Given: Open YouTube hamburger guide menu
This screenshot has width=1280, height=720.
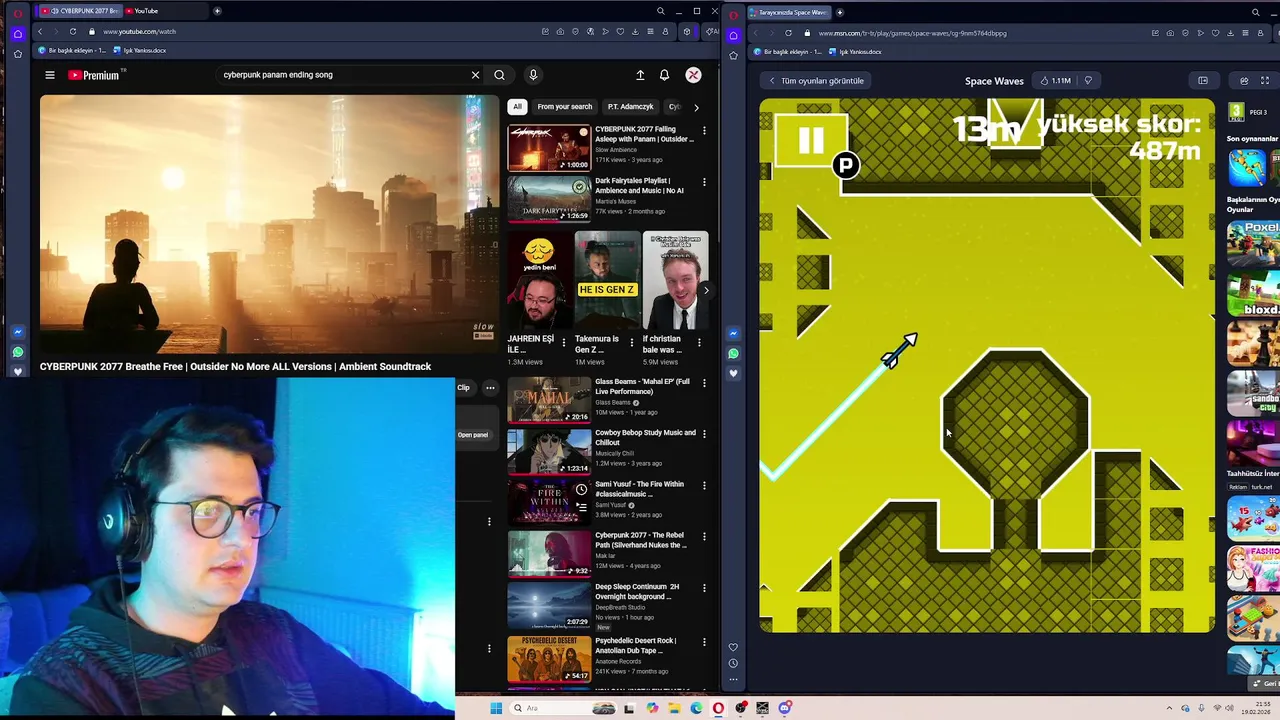Looking at the screenshot, I should point(49,75).
